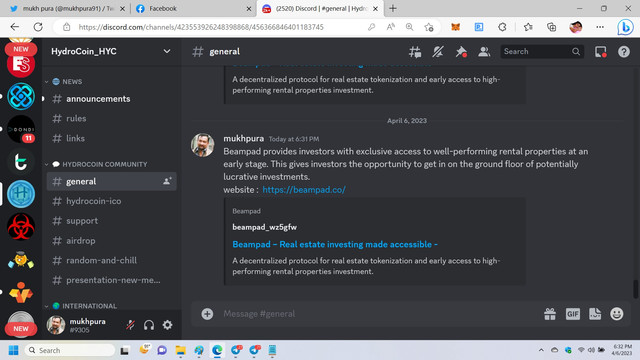This screenshot has width=640, height=360.
Task: Click the discord.com address bar
Action: [x=201, y=27]
